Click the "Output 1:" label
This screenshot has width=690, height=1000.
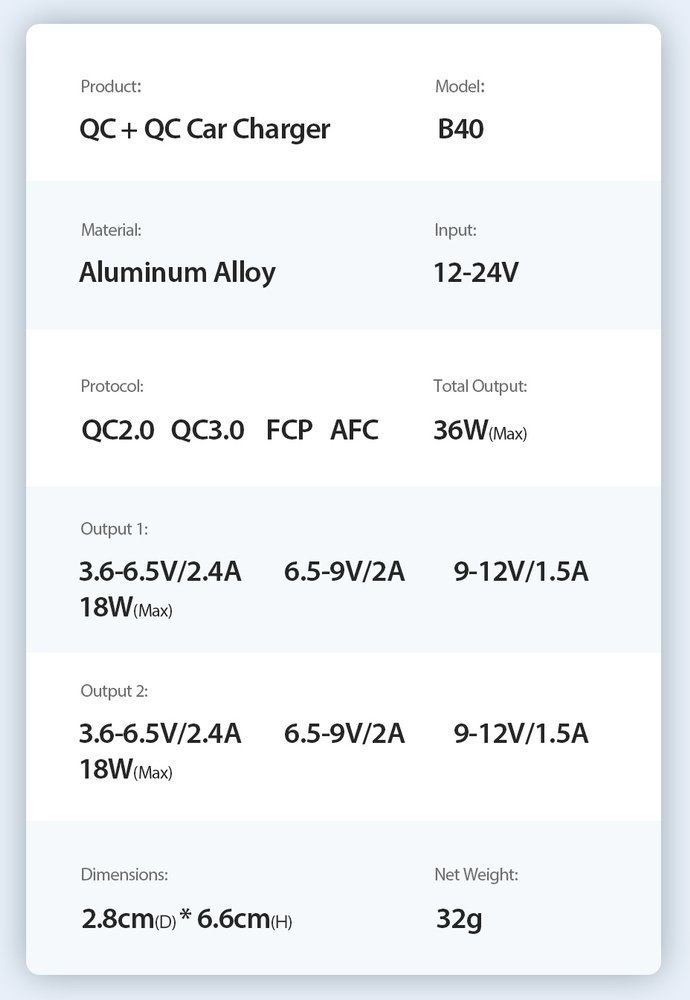(114, 529)
